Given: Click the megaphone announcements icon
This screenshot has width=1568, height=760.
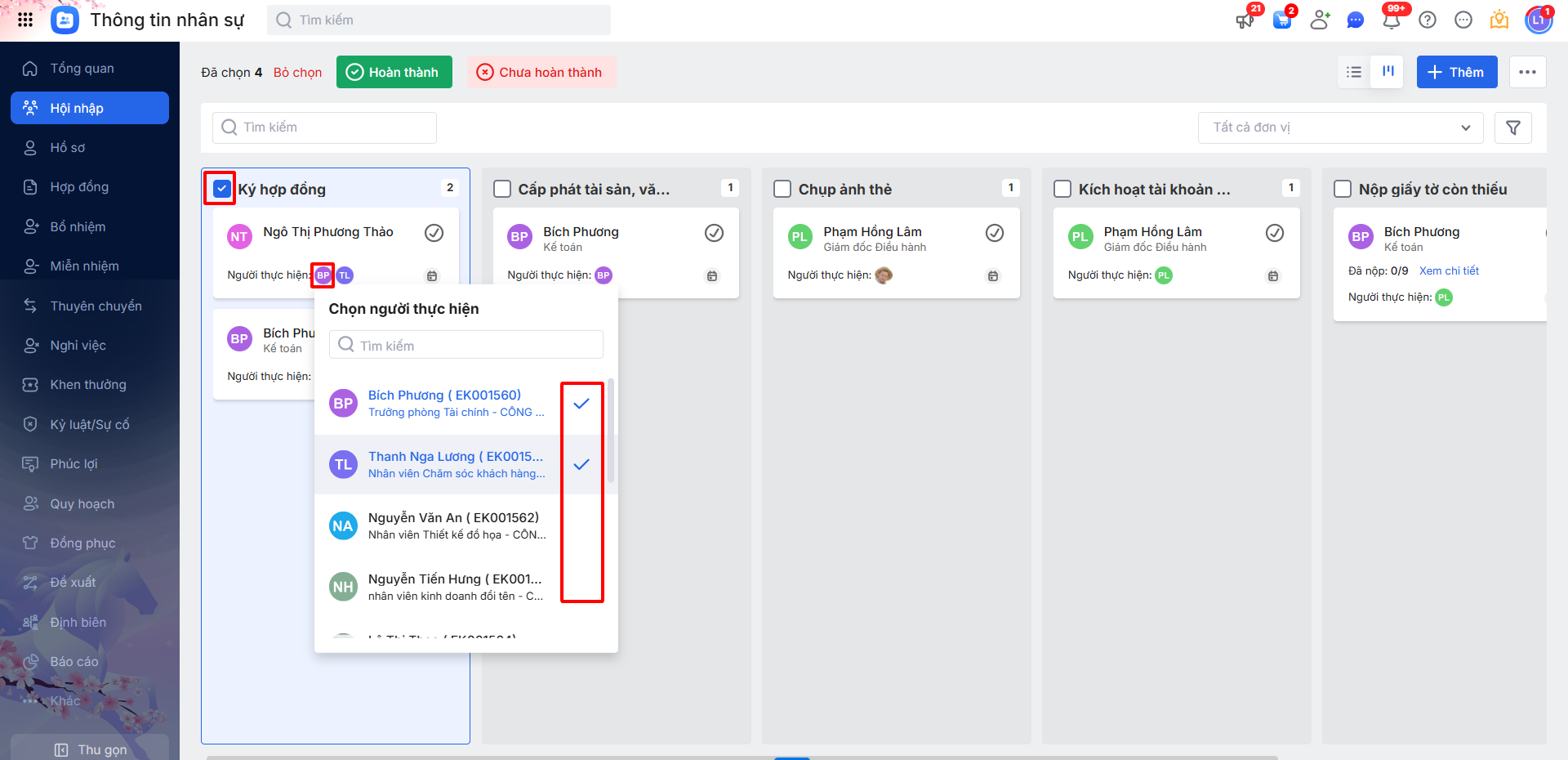Looking at the screenshot, I should click(x=1245, y=20).
